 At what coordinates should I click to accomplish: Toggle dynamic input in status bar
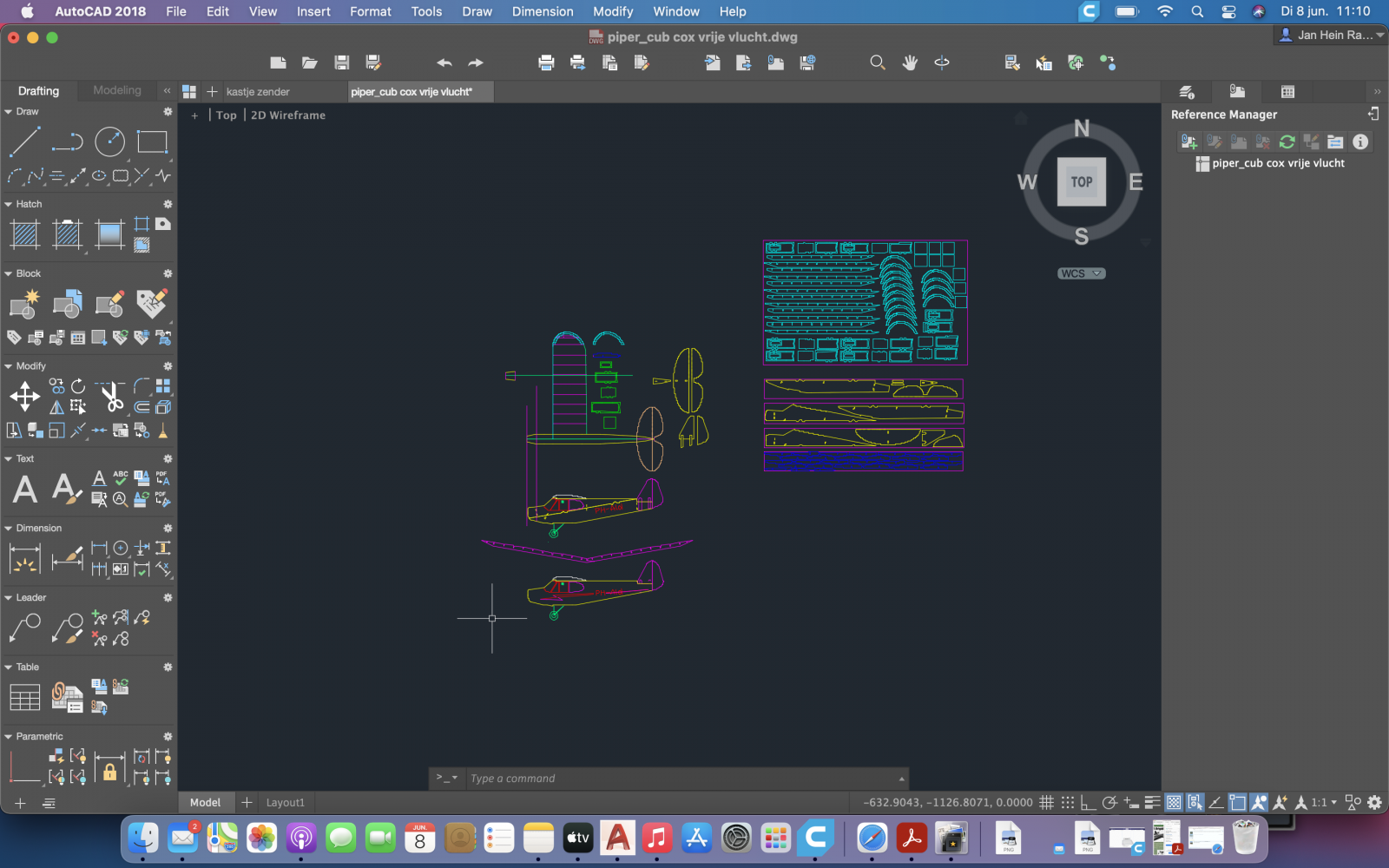click(1131, 803)
